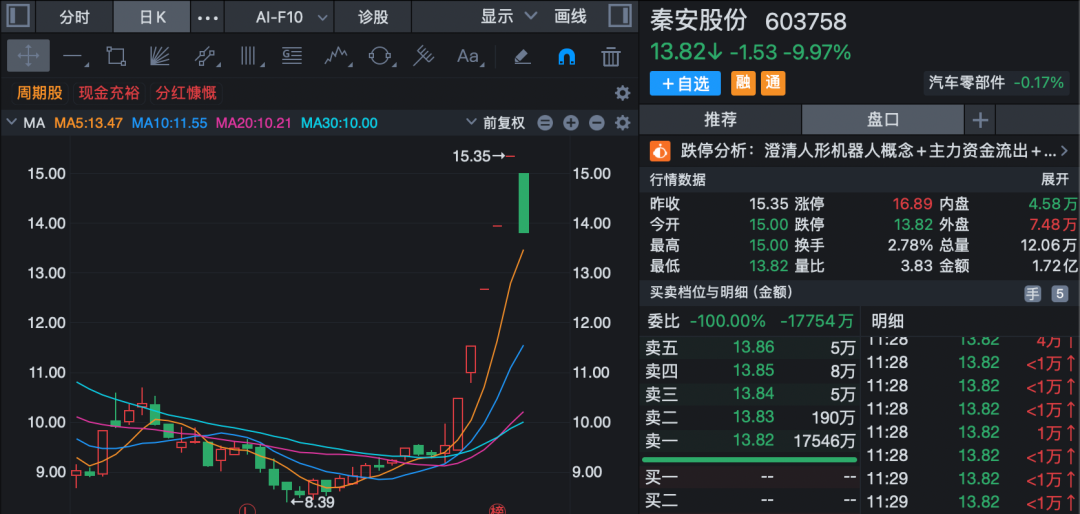Click the 画线 drawing button
The image size is (1080, 514).
[x=570, y=17]
